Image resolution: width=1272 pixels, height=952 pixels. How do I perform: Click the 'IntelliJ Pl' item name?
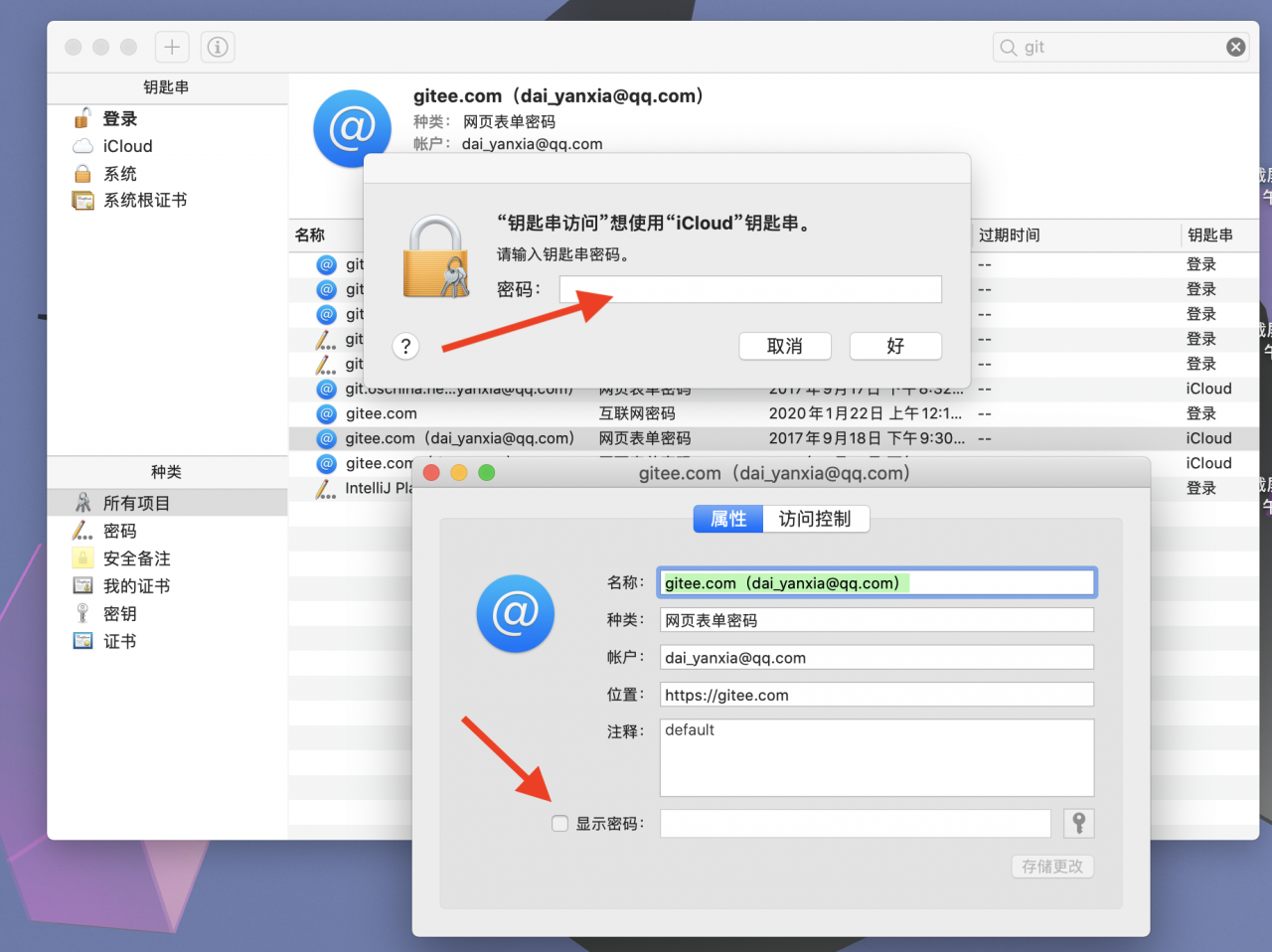point(379,488)
